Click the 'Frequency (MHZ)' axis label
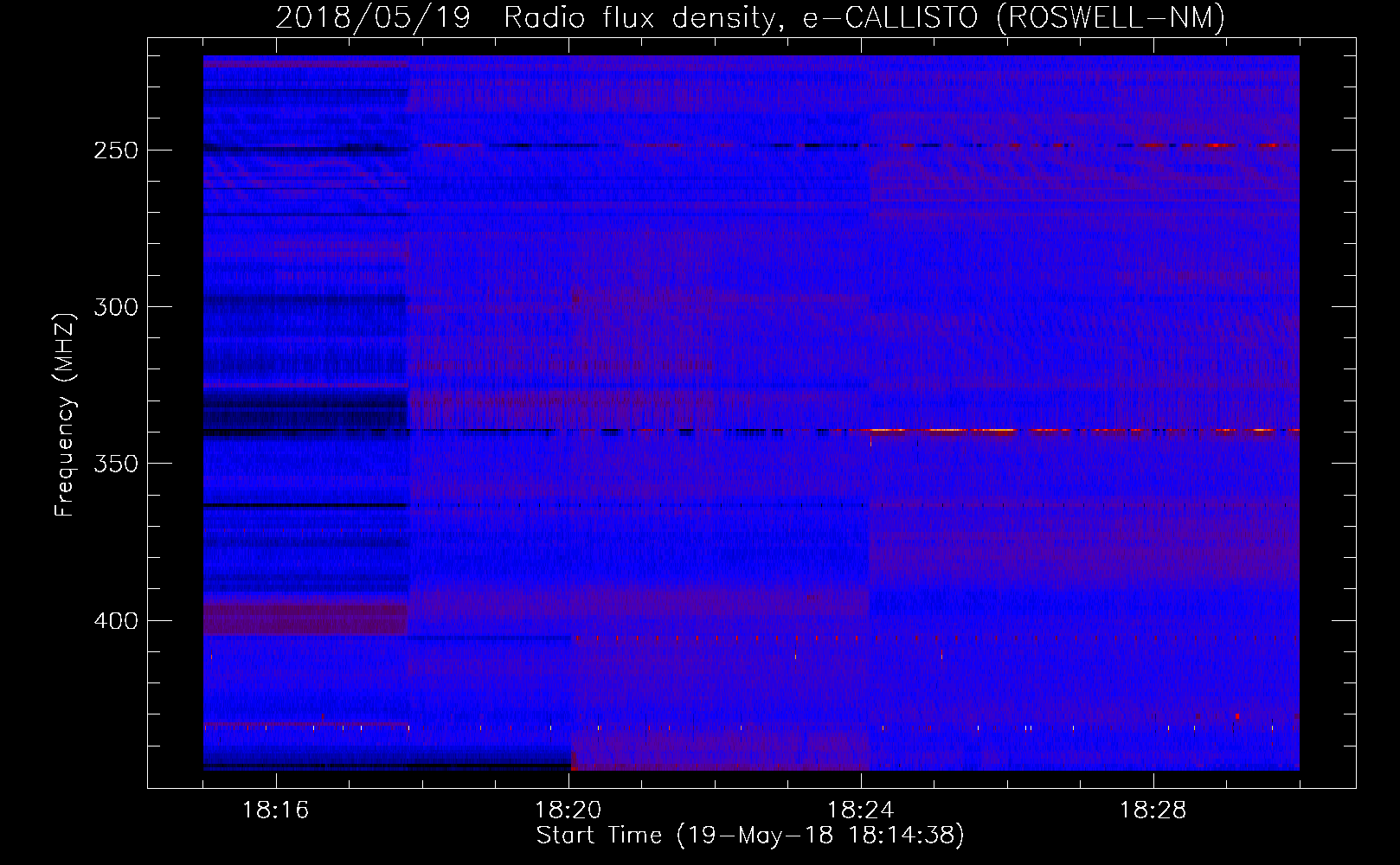Viewport: 1400px width, 865px height. pos(65,415)
